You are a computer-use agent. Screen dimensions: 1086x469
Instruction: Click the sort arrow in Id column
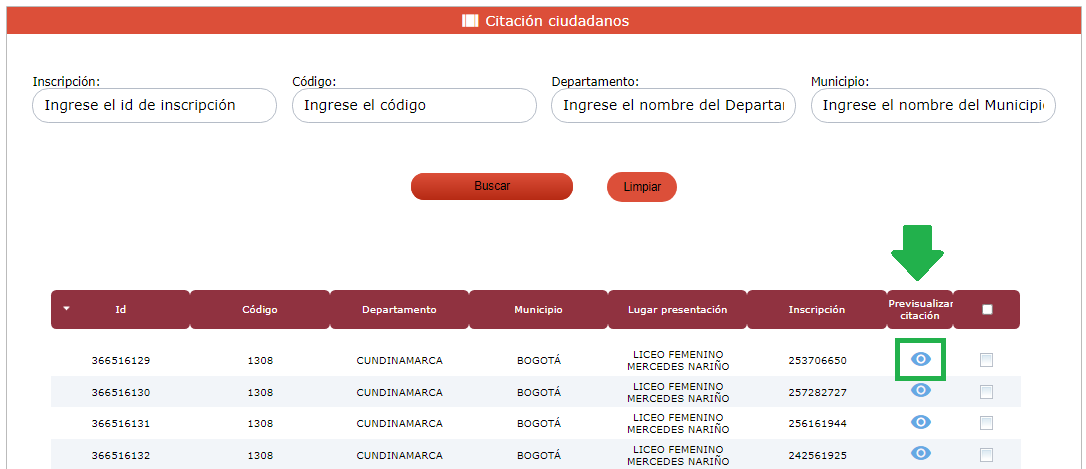coord(67,309)
